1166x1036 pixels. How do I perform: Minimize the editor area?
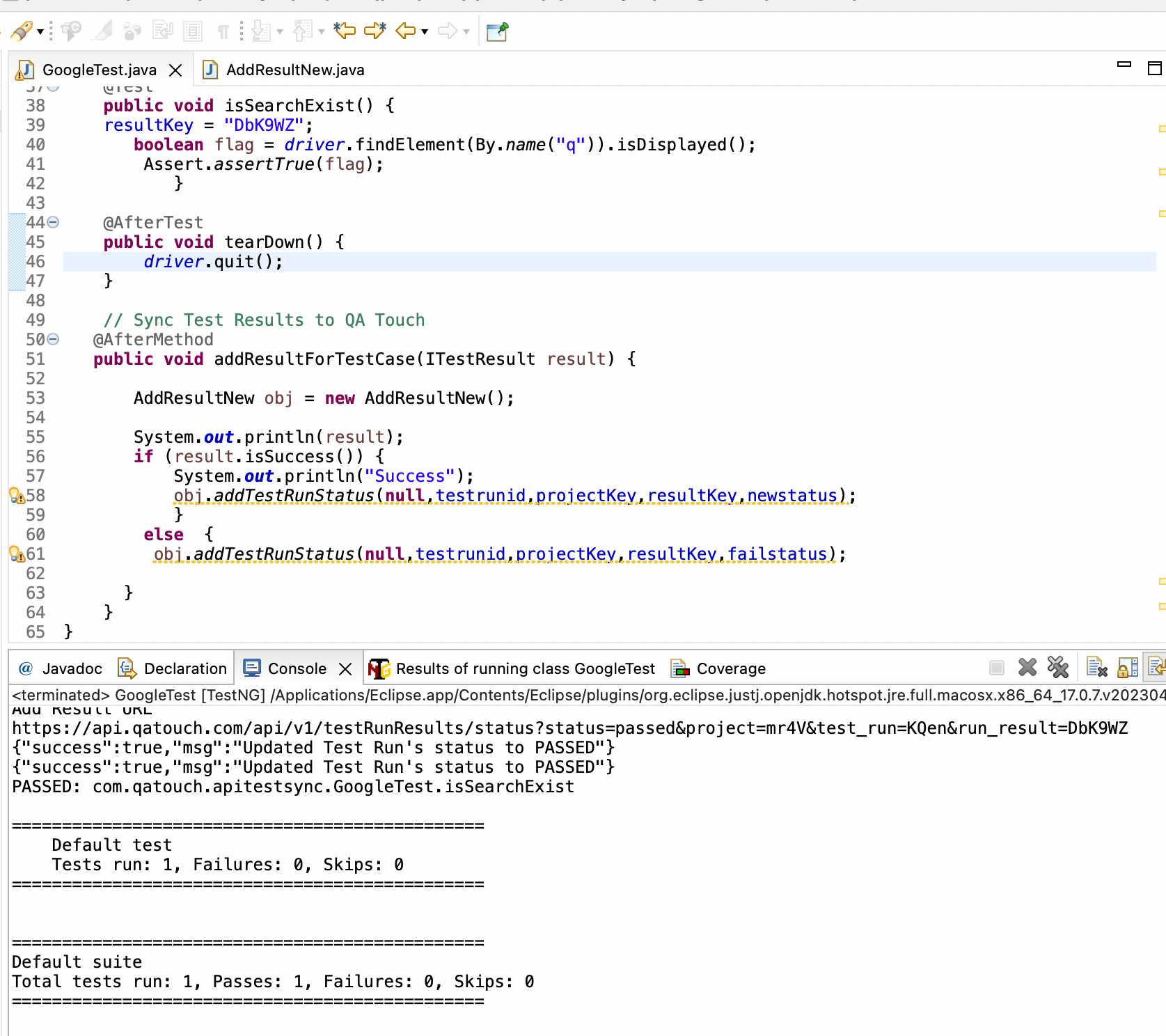point(1124,65)
